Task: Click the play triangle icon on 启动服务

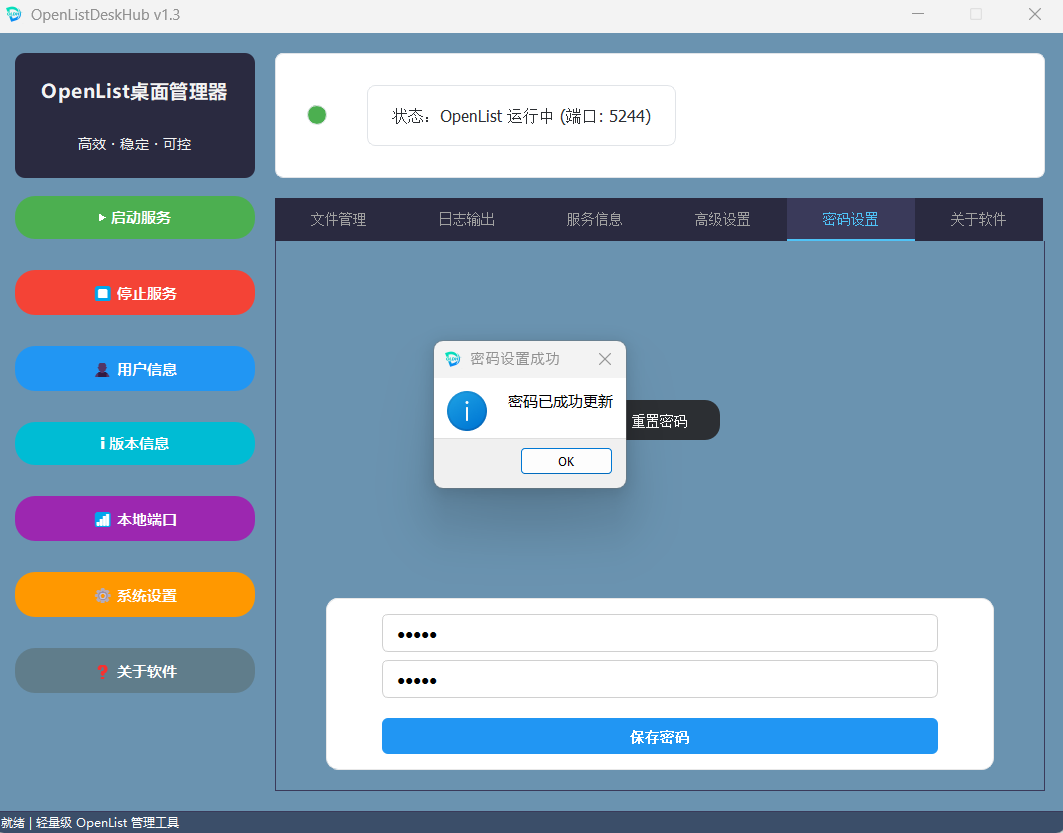Action: pos(102,218)
